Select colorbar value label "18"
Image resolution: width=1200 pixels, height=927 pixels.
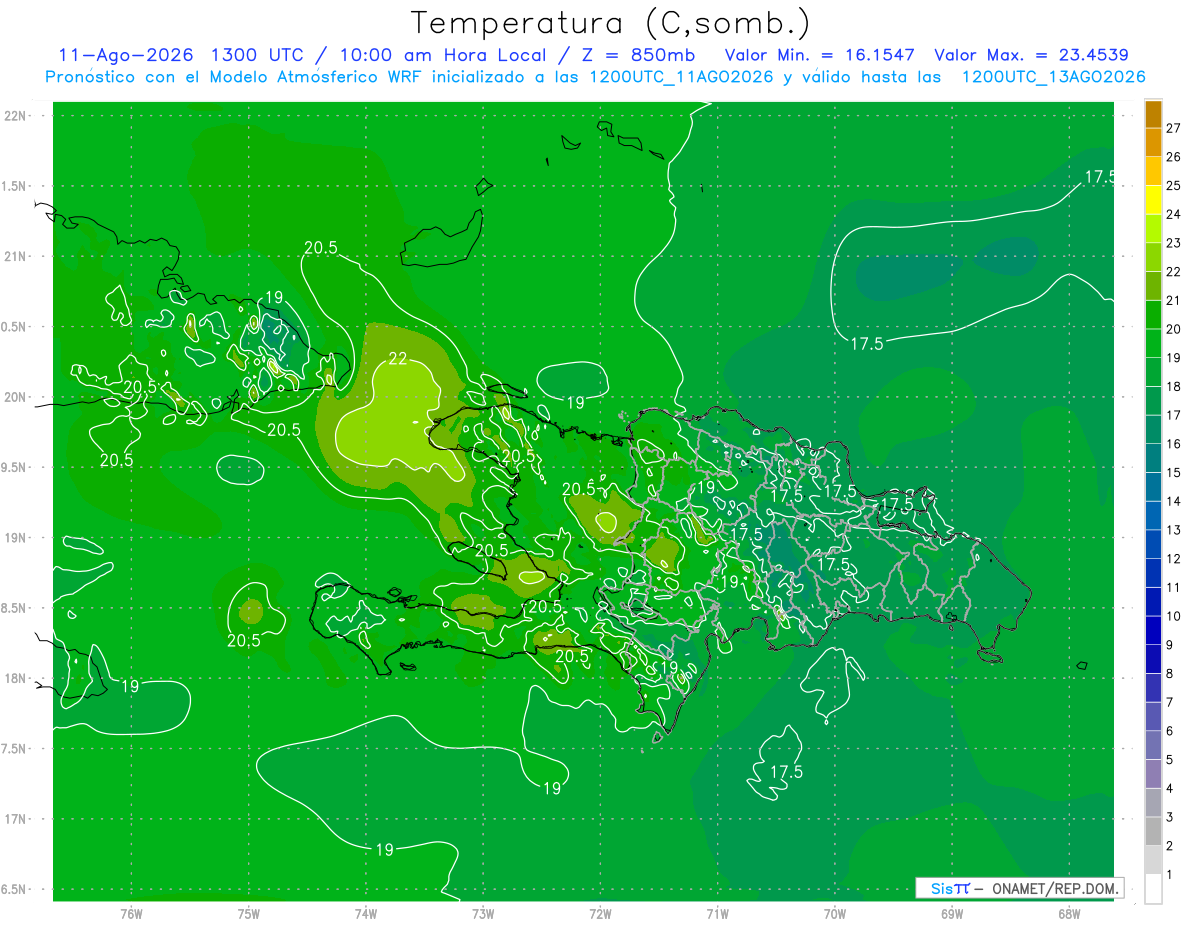coord(1173,386)
